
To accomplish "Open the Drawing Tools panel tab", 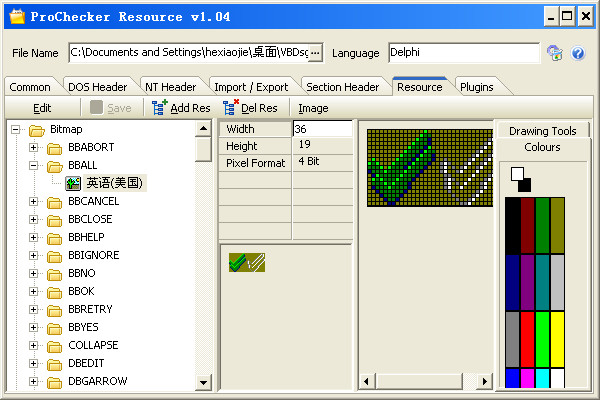I will coord(542,131).
